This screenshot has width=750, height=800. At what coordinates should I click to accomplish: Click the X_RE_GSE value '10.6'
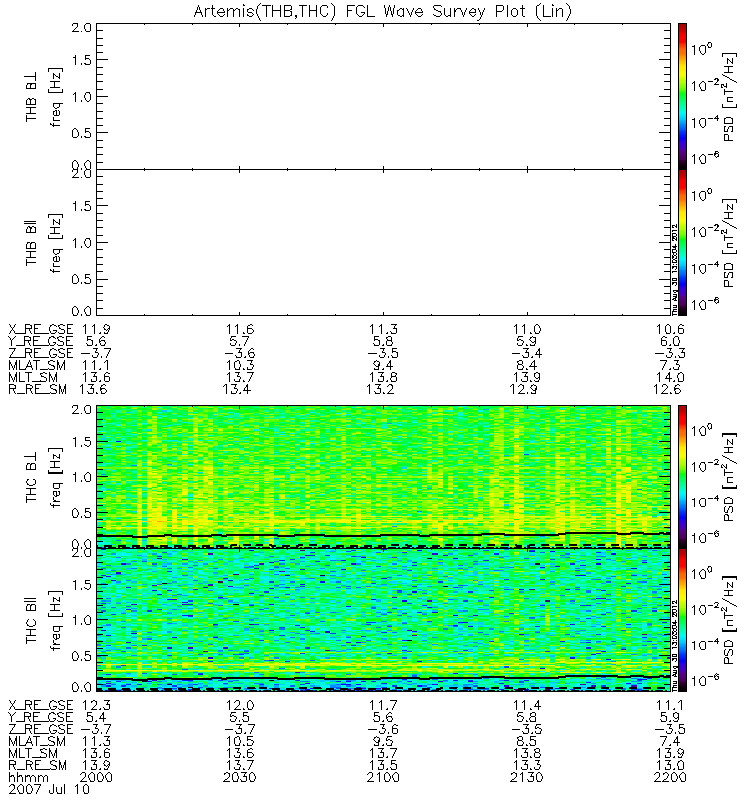pyautogui.click(x=670, y=330)
